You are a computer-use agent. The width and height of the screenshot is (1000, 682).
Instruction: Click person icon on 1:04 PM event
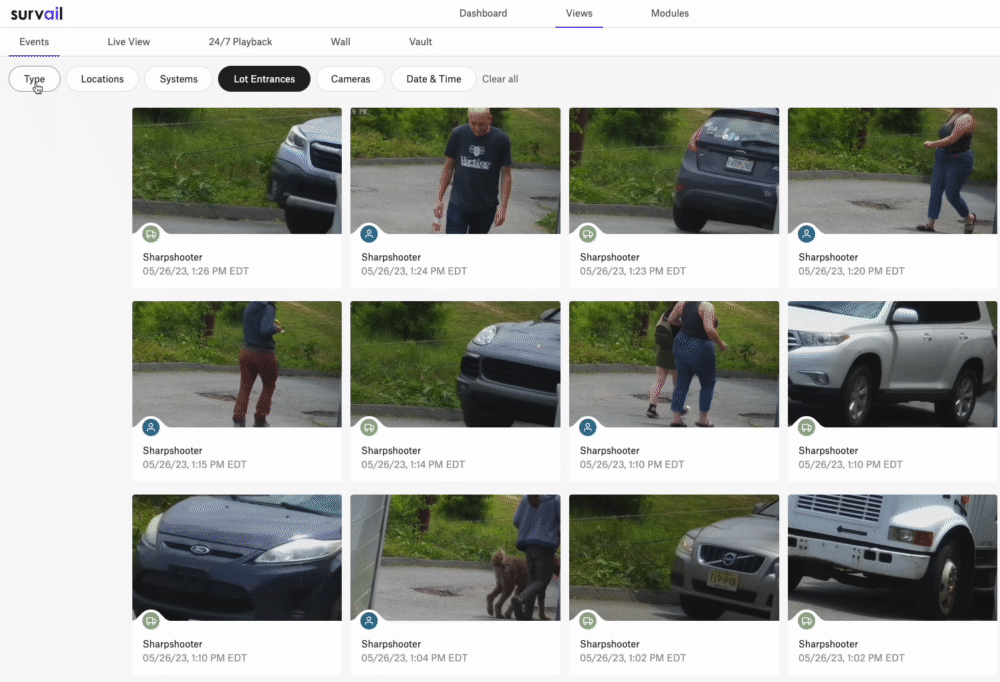pyautogui.click(x=369, y=621)
